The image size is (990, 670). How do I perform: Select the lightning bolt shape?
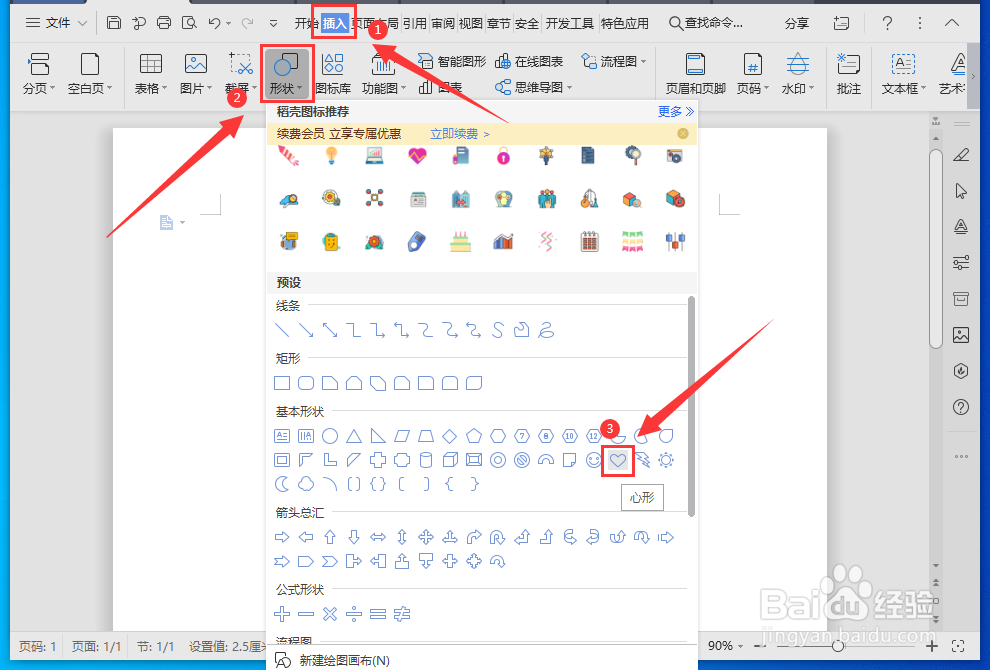[x=642, y=460]
